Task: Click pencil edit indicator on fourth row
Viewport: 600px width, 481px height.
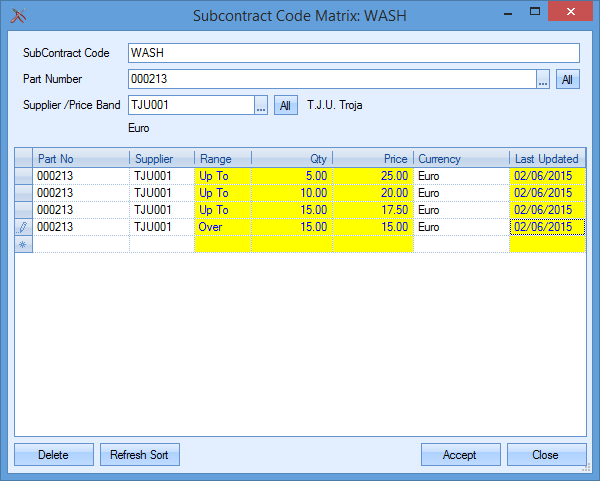Action: pos(23,227)
